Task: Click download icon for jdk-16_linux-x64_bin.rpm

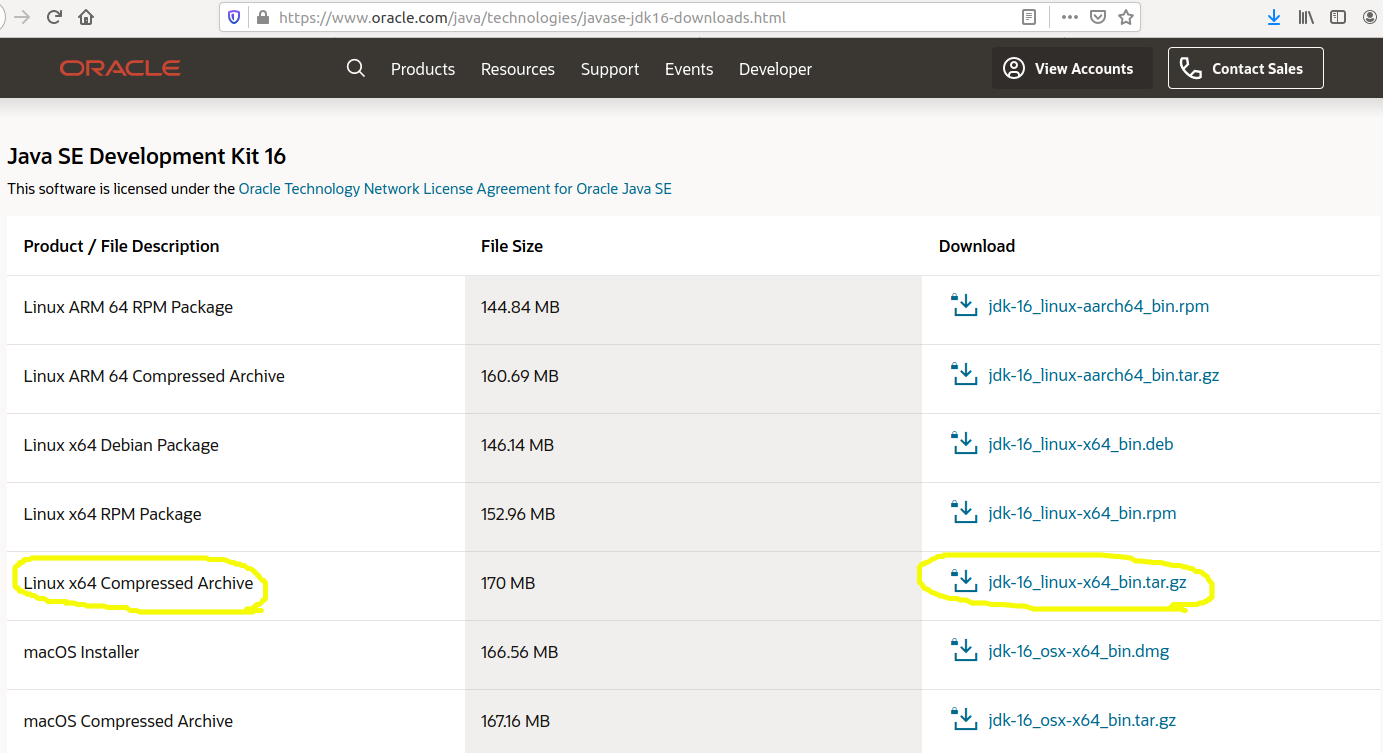Action: 963,512
